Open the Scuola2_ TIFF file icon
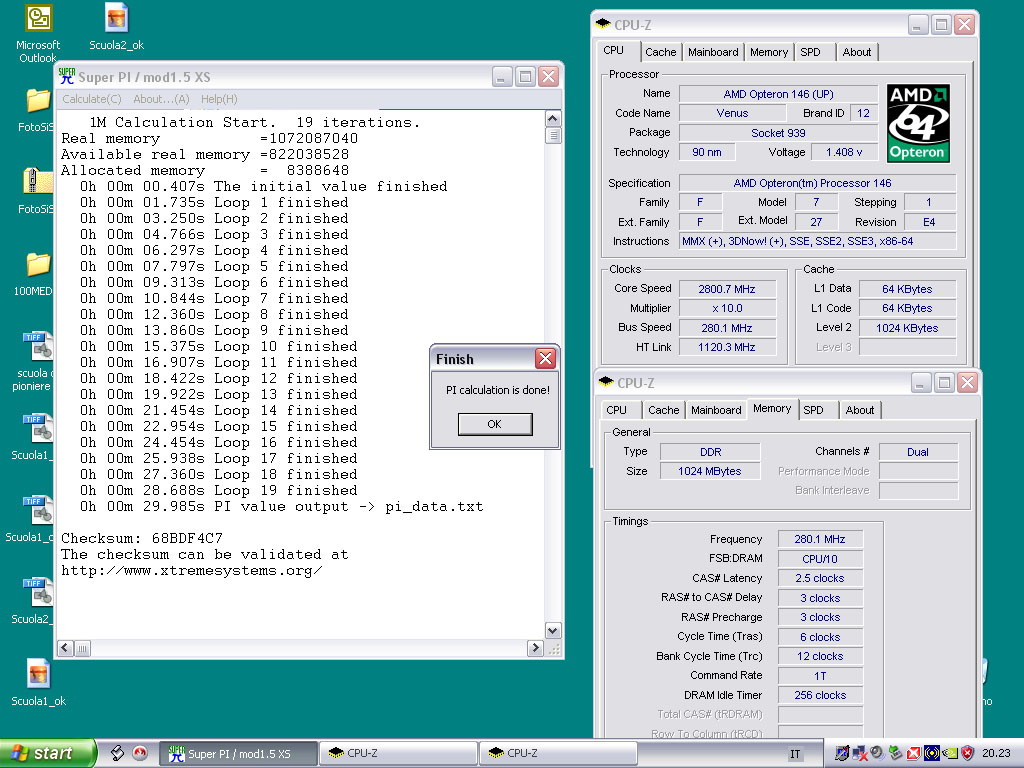 coord(38,592)
